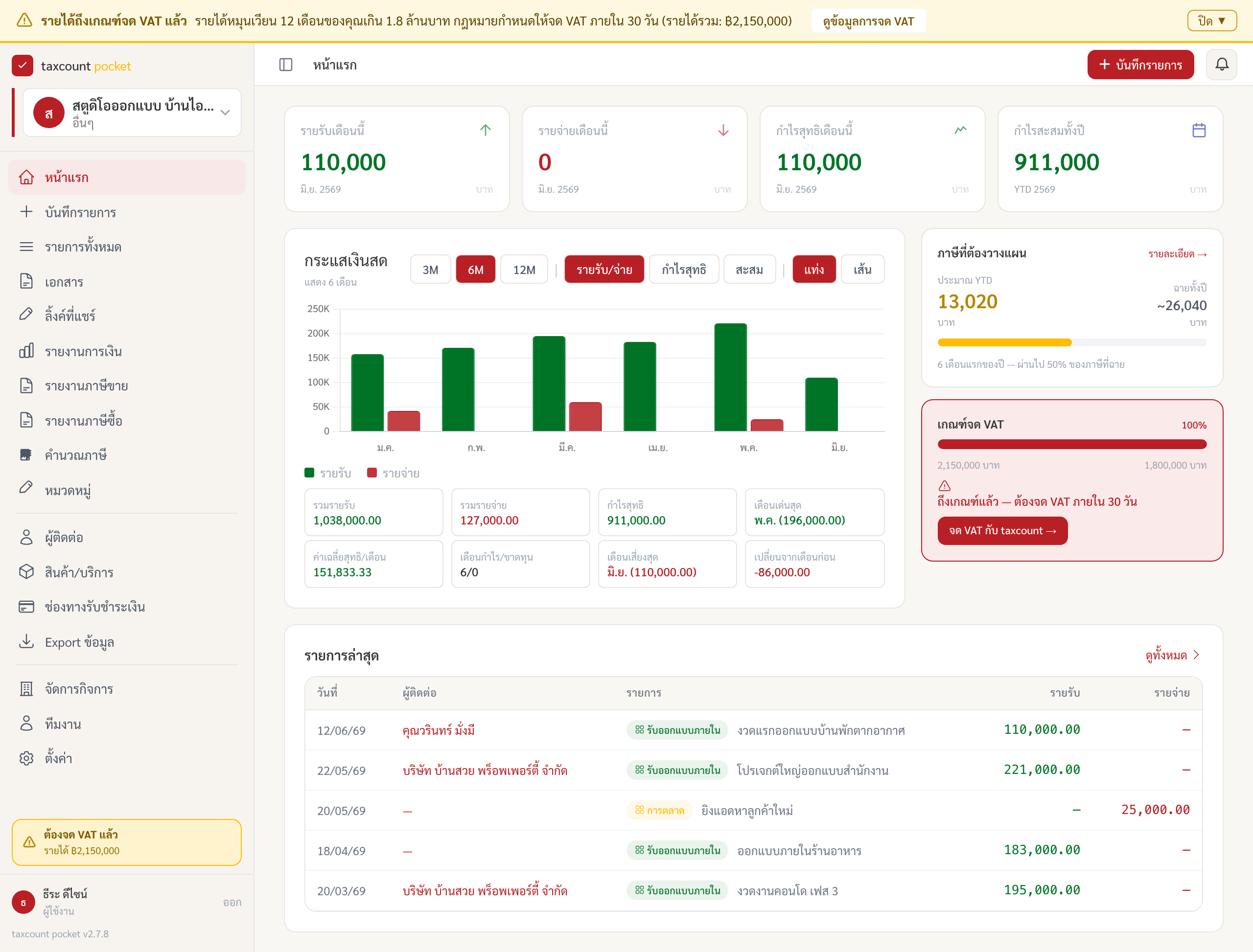The height and width of the screenshot is (952, 1253).
Task: Switch chart type to เส้น line
Action: pos(862,269)
